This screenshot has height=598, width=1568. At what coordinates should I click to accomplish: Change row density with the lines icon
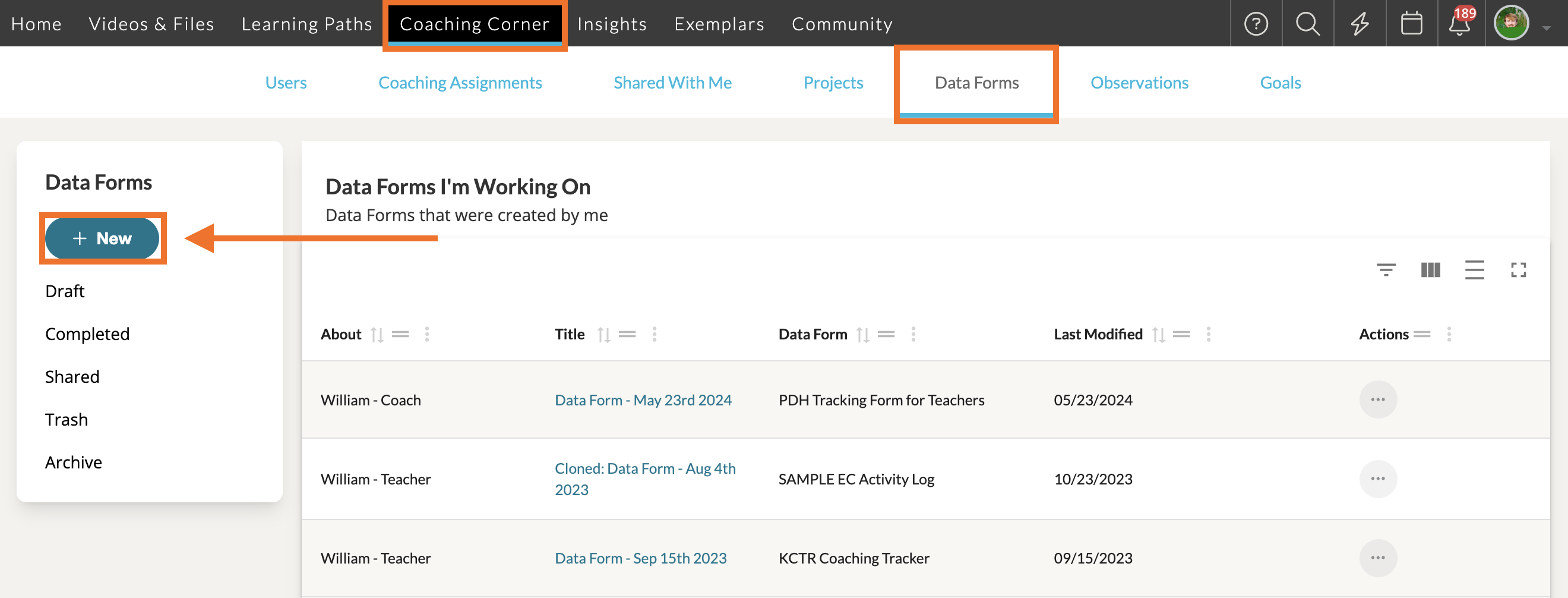(x=1474, y=270)
